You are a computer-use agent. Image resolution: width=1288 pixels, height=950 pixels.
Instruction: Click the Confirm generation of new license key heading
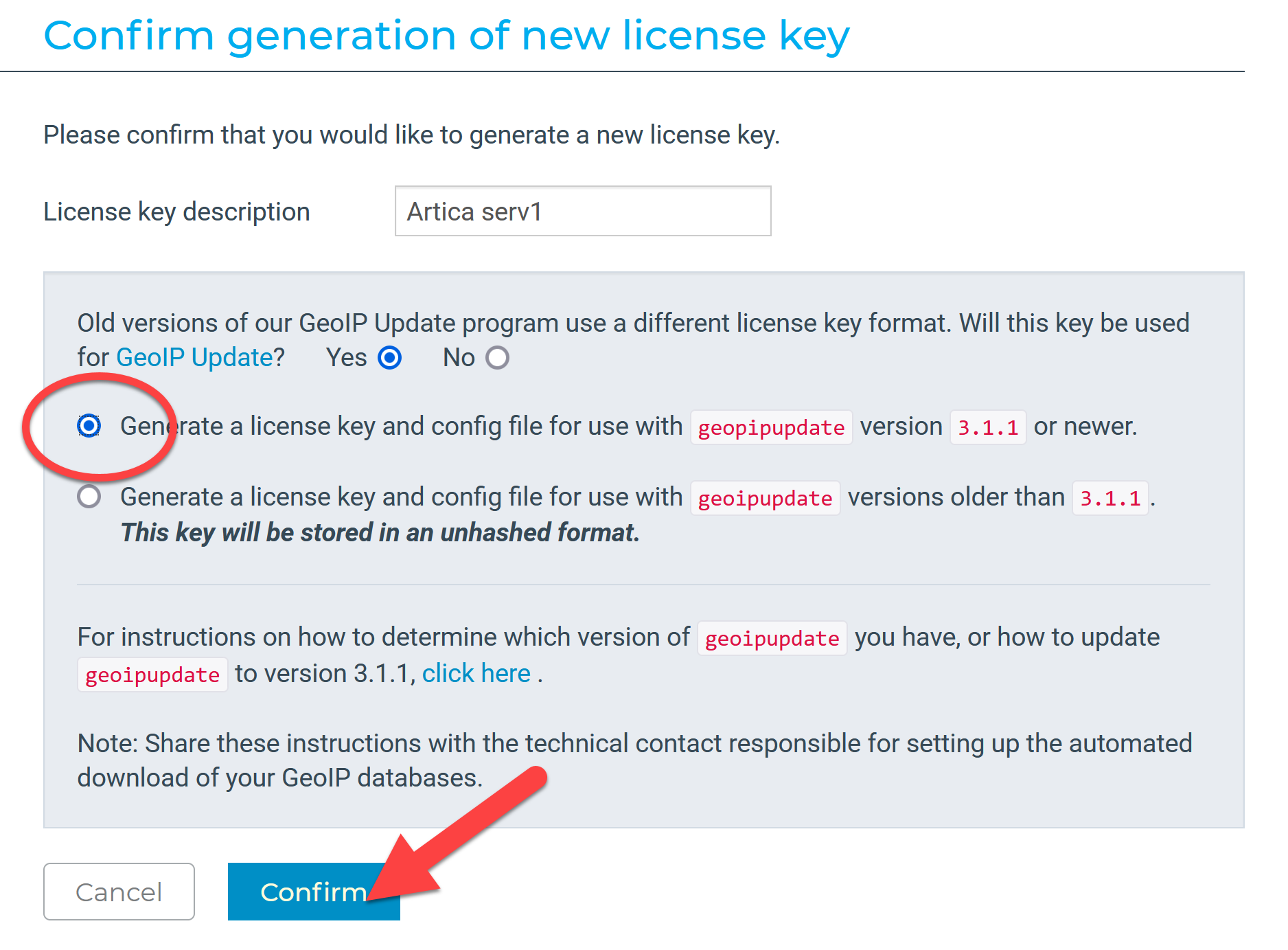(446, 36)
